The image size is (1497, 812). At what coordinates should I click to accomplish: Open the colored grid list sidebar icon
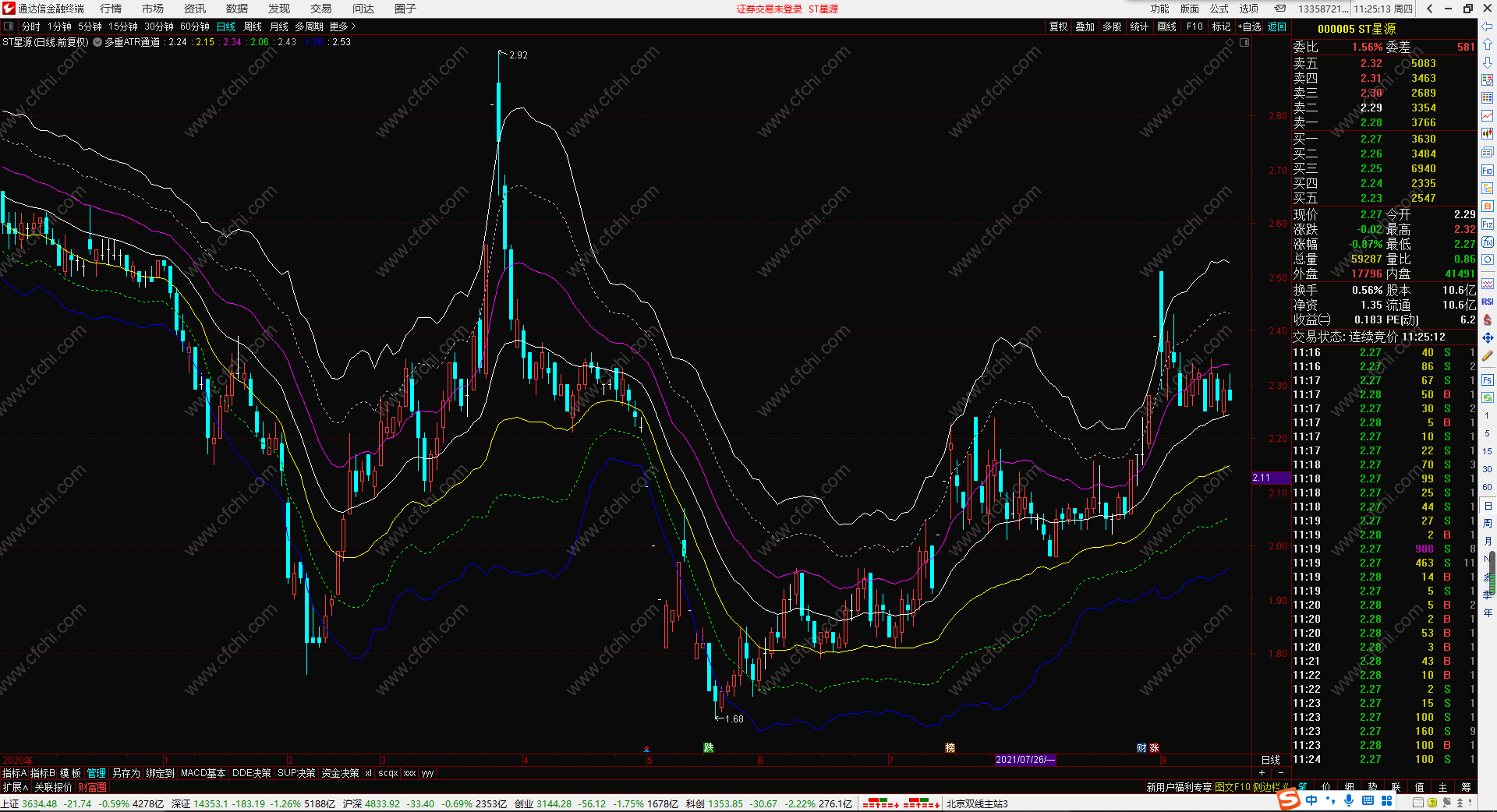tap(1488, 98)
